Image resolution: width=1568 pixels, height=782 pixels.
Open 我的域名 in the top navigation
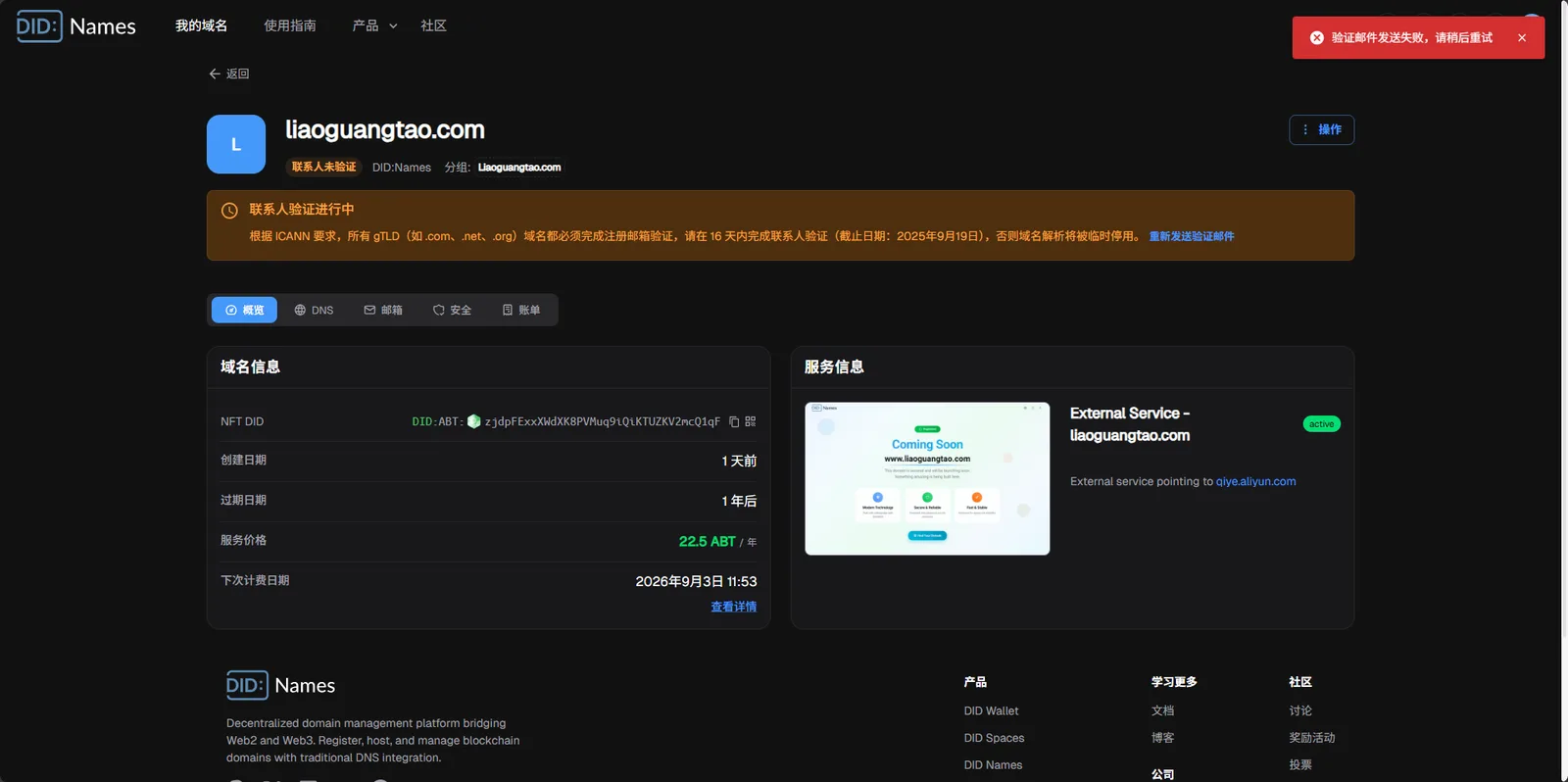[x=201, y=25]
